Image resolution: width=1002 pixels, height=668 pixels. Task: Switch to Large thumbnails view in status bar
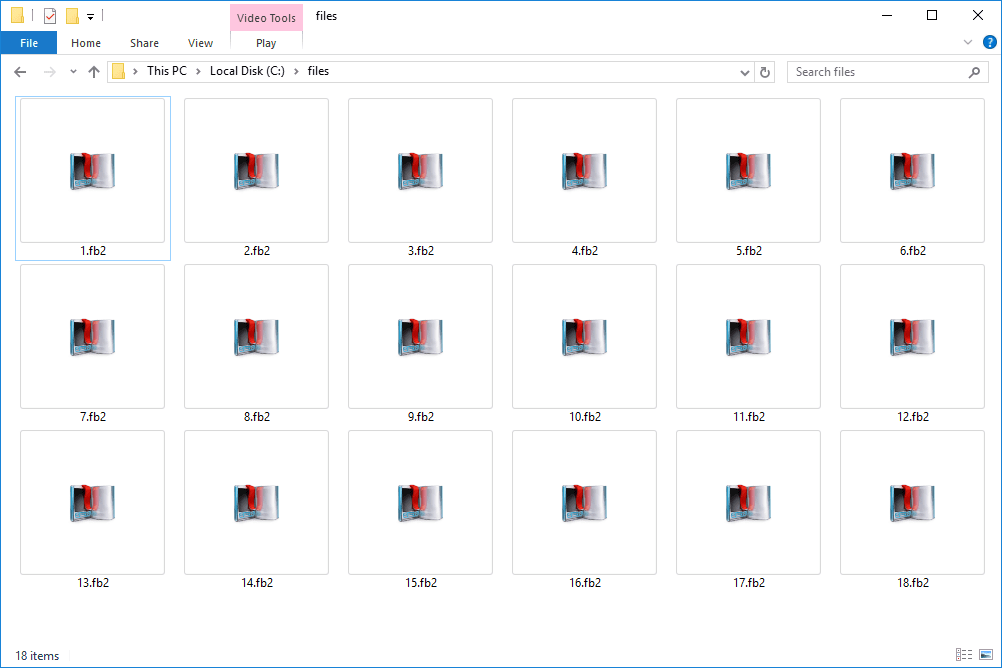(983, 655)
